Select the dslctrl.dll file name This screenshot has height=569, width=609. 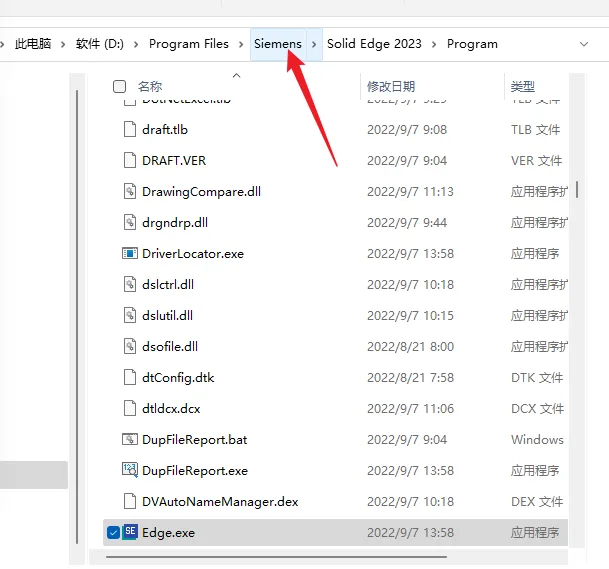coord(168,285)
